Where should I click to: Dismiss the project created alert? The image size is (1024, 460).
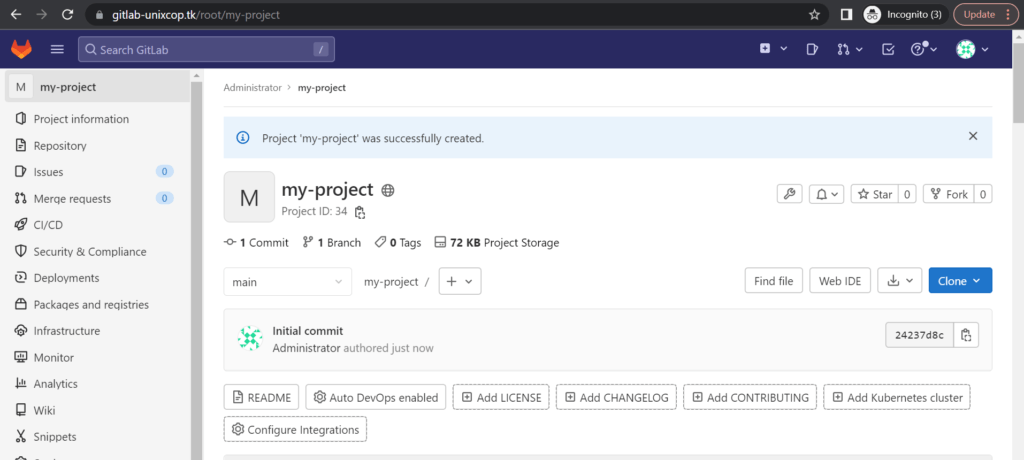coord(973,136)
